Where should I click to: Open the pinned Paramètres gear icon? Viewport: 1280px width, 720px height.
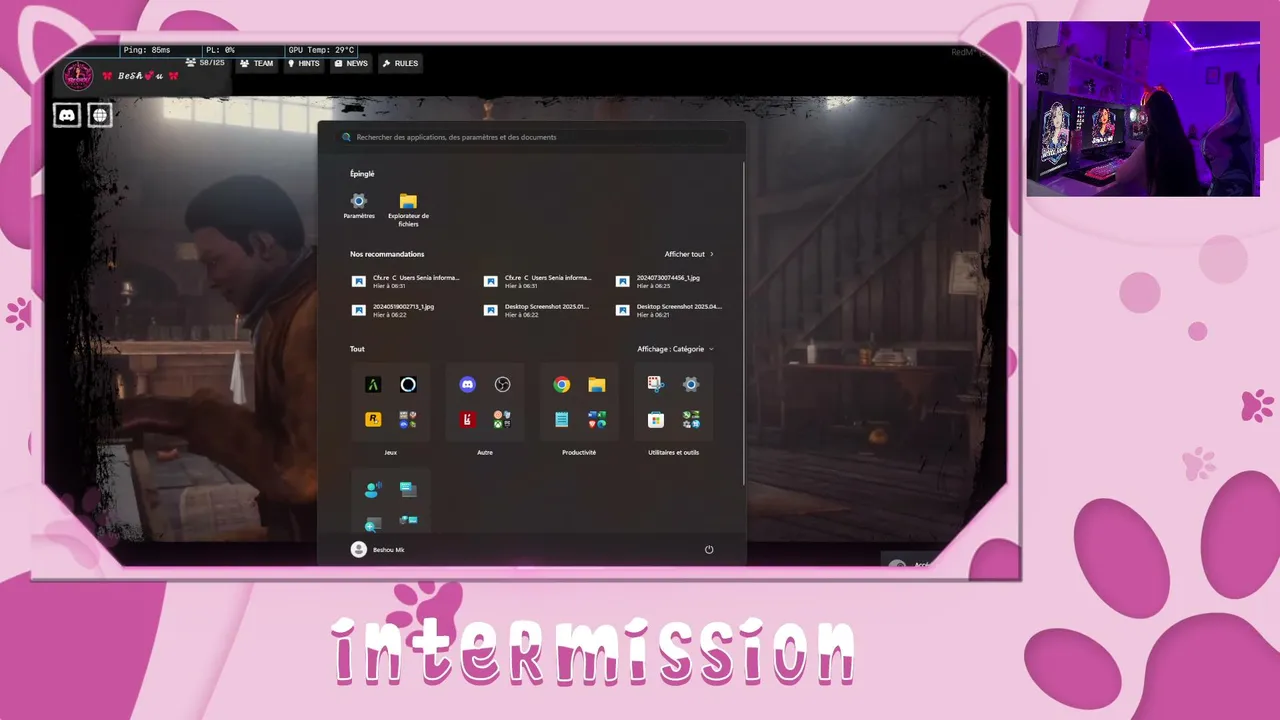coord(359,201)
